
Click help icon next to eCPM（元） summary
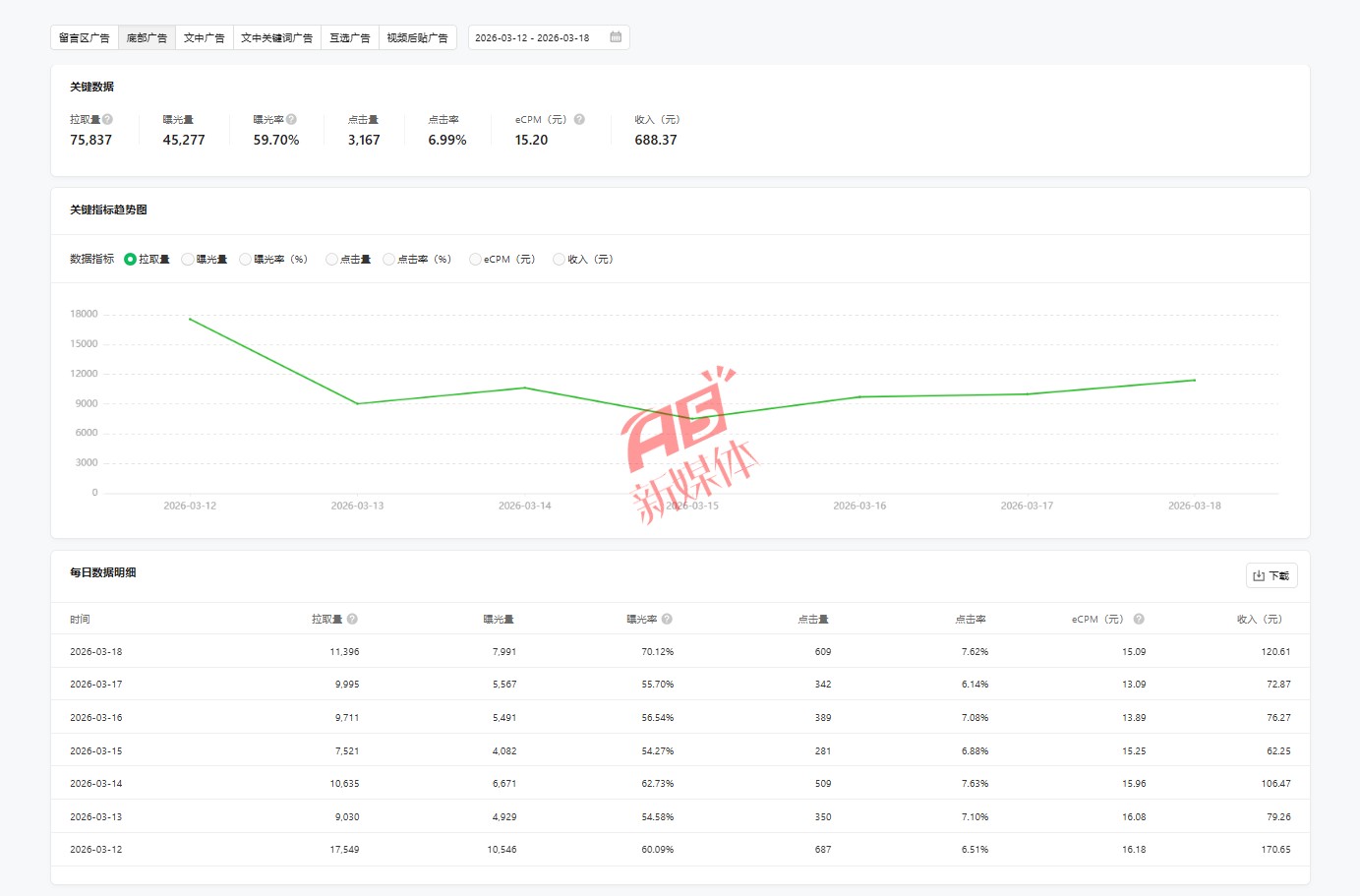click(x=579, y=119)
